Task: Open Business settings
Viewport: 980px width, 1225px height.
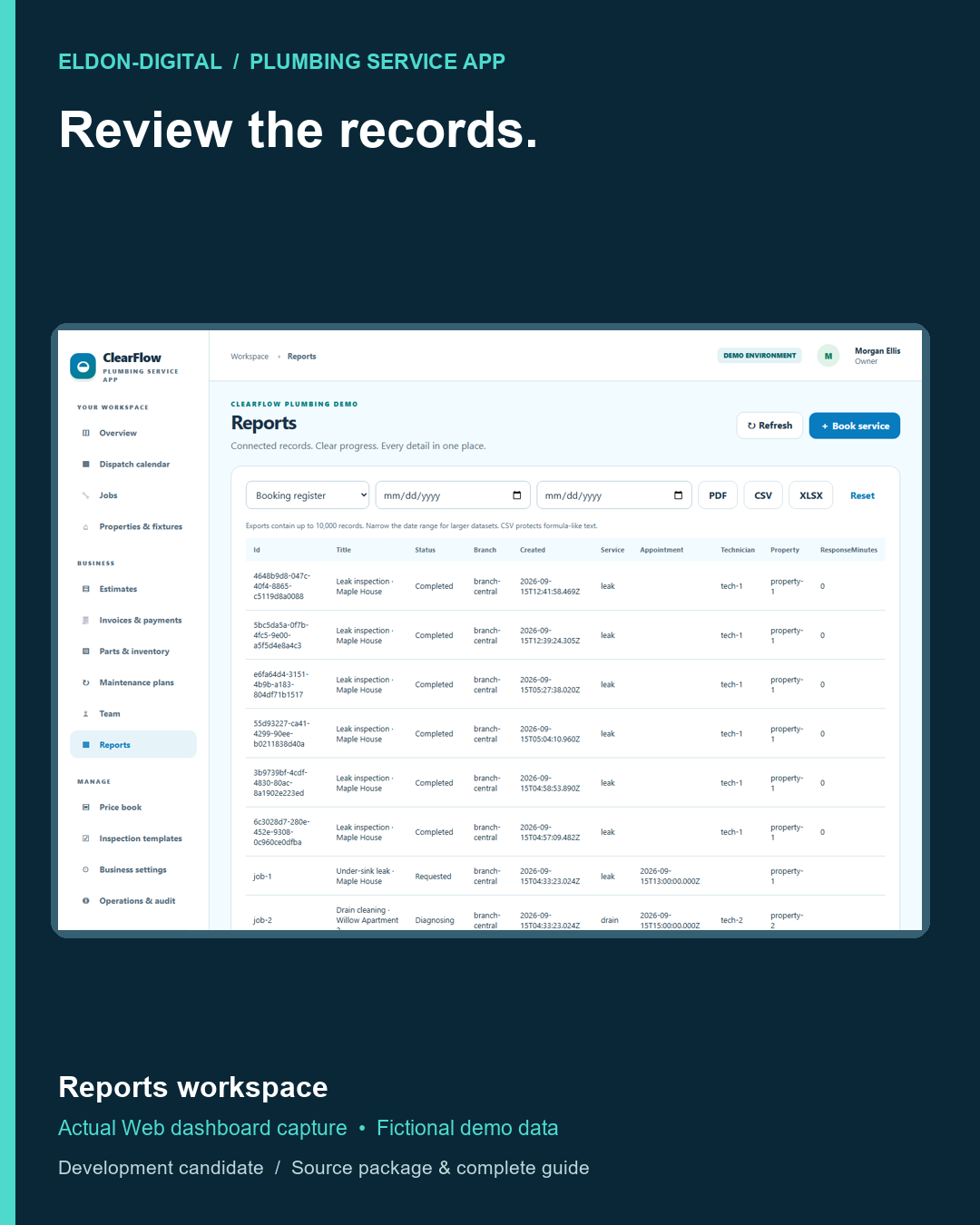Action: coord(132,869)
